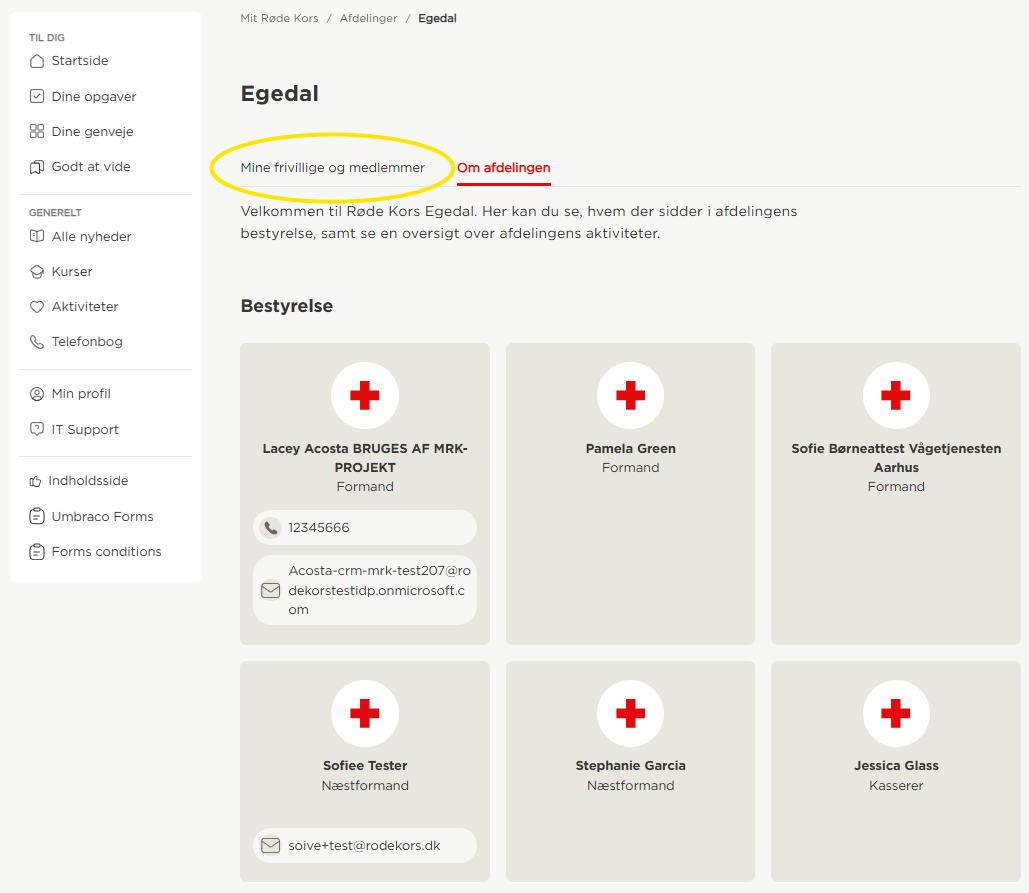
Task: Call phone number 12345666
Action: click(365, 528)
